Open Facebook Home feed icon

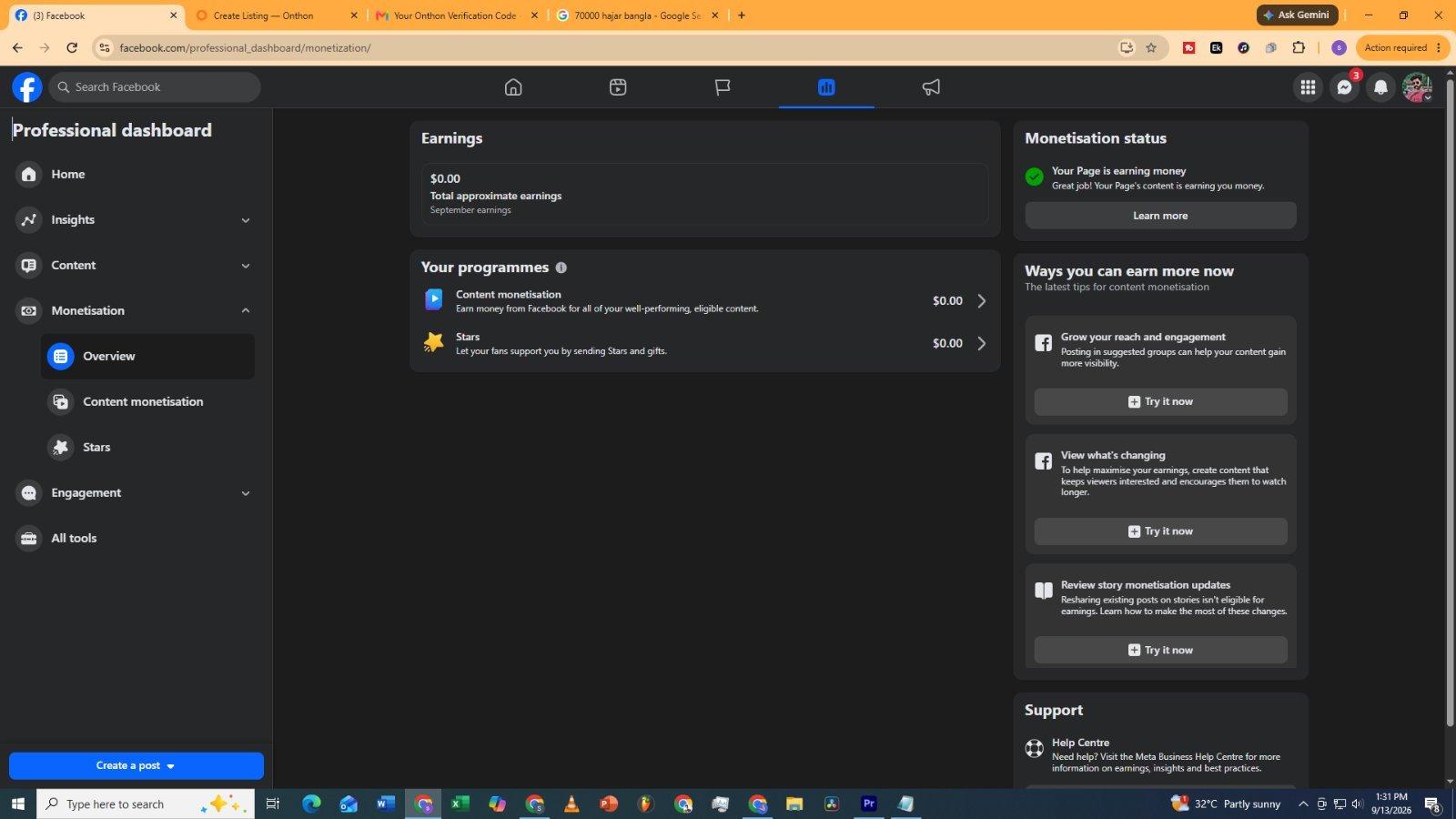513,87
